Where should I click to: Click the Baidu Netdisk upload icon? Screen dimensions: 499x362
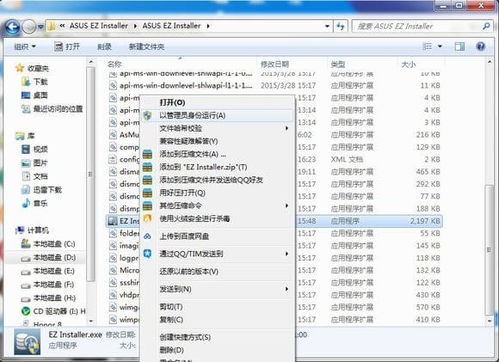click(147, 236)
